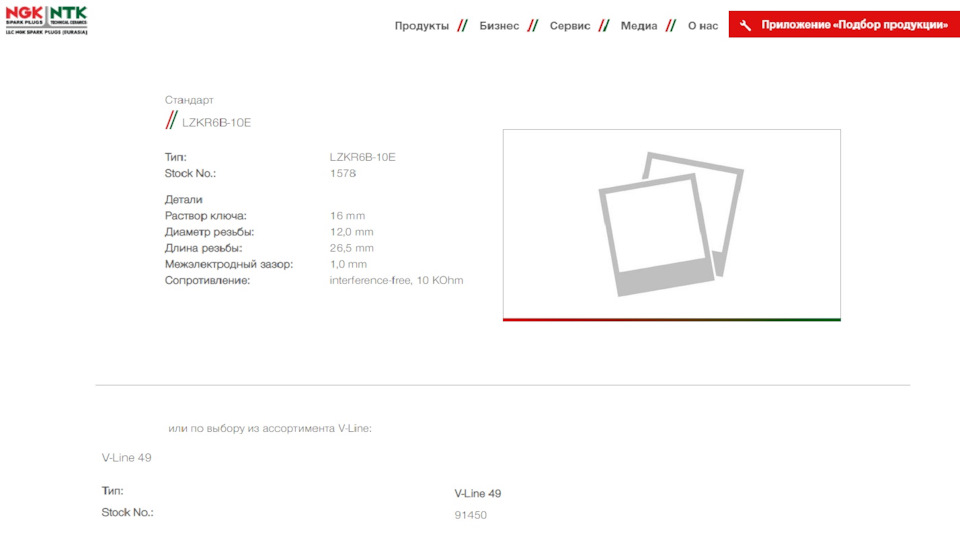Viewport: 960px width, 557px height.
Task: Click the Stock No. label under V-Line 49
Action: point(127,512)
